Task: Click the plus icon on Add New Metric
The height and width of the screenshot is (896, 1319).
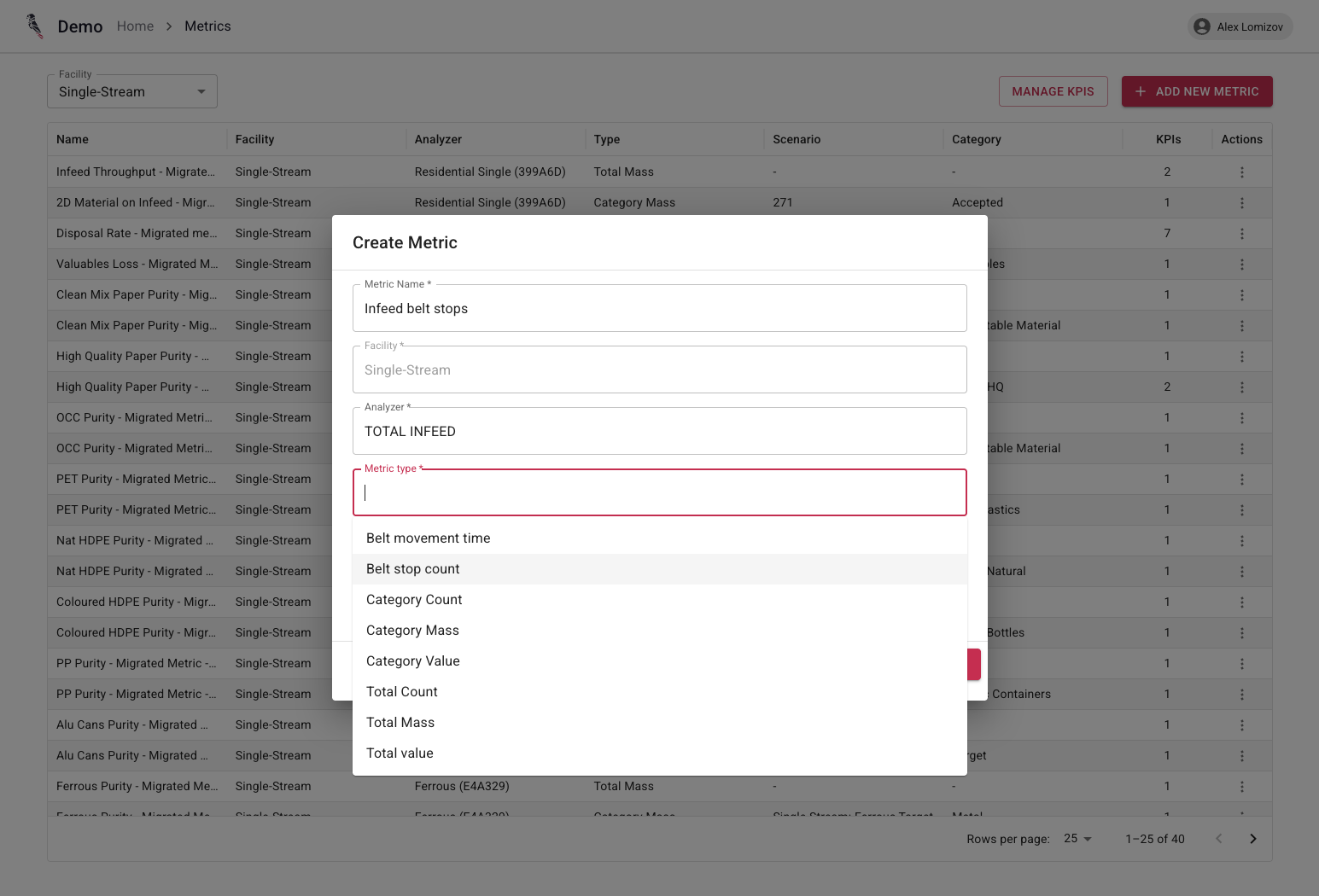Action: (x=1141, y=91)
